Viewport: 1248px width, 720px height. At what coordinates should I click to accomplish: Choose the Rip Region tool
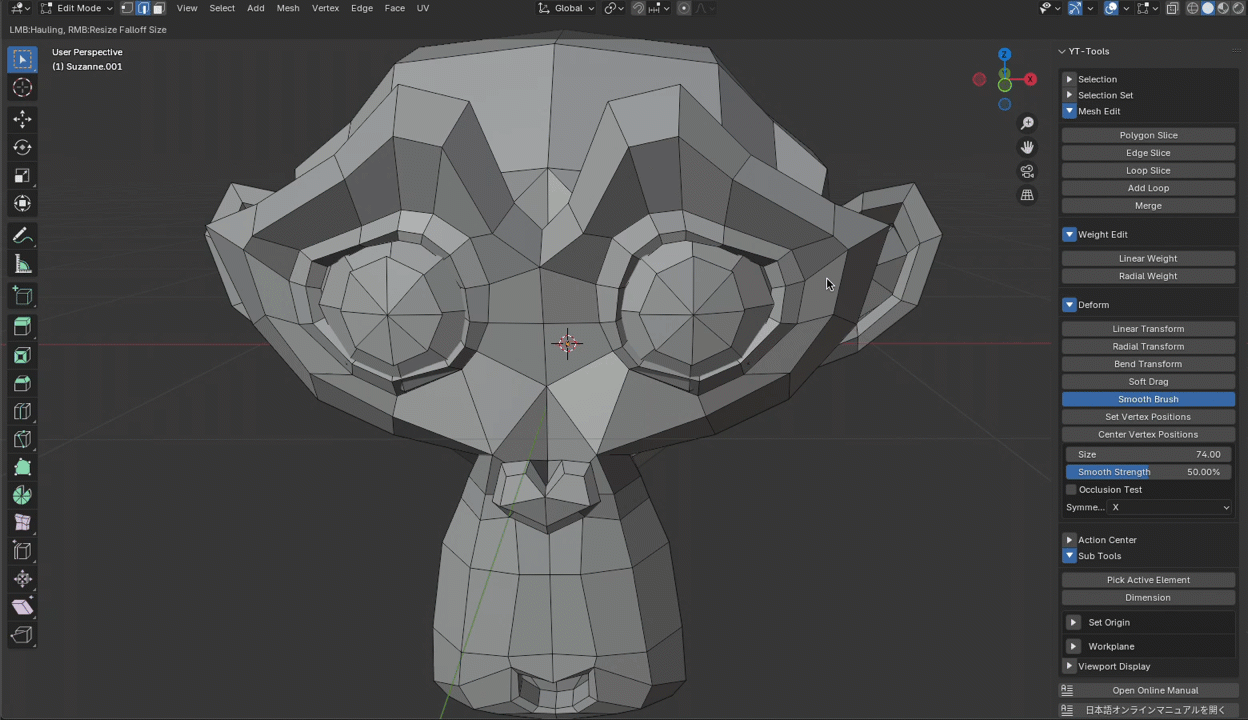22,635
